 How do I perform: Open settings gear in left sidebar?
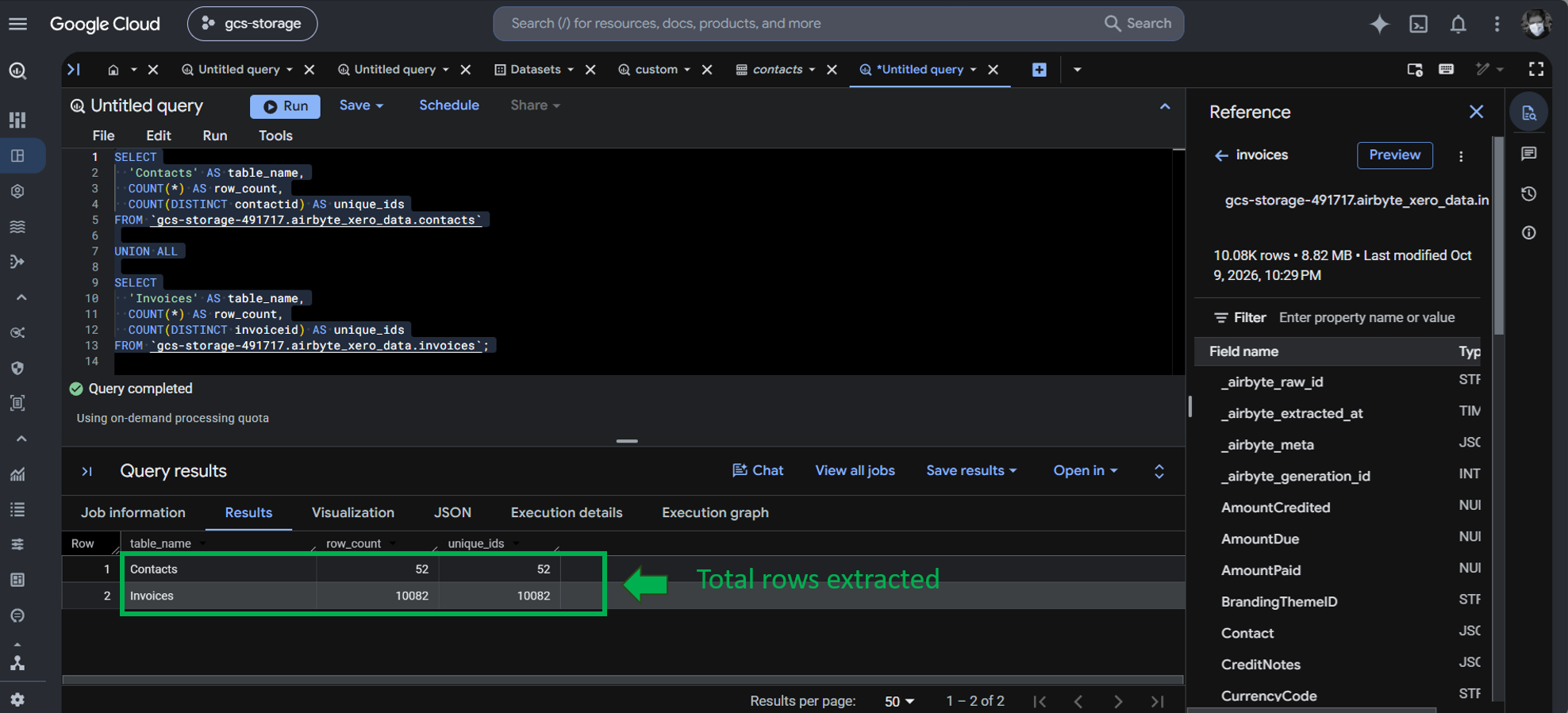pyautogui.click(x=17, y=700)
